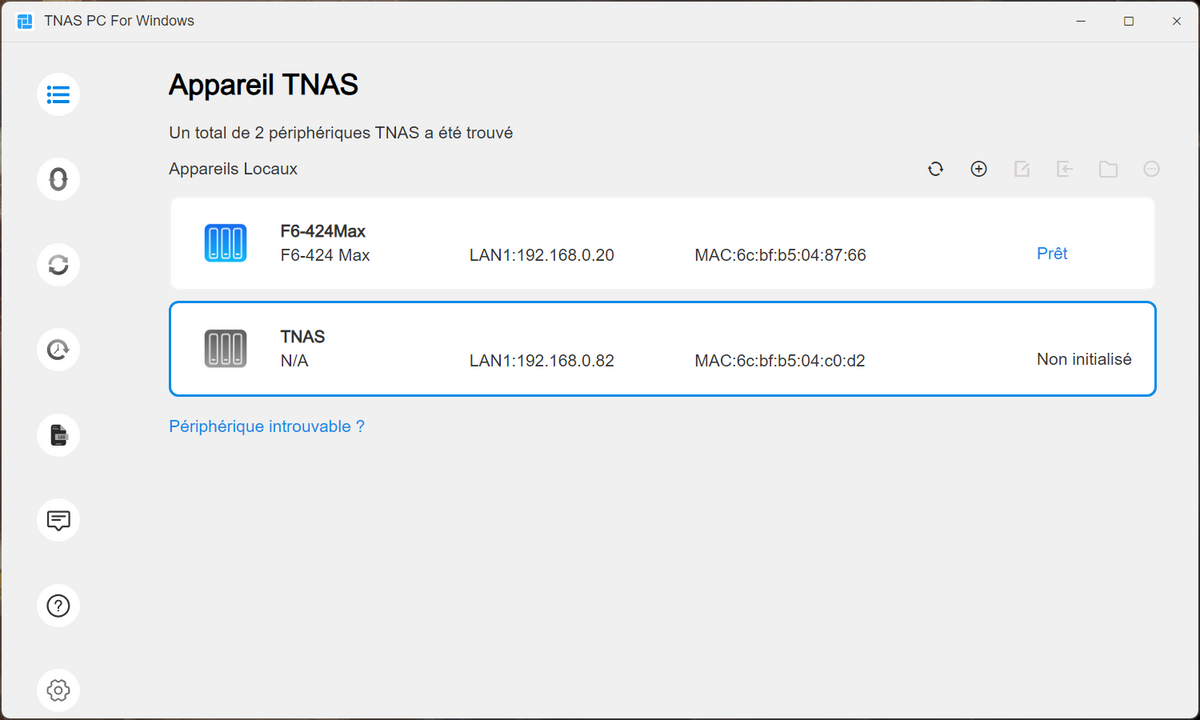Open the sync arrows sidebar icon
Screen dimensions: 1200x720
(x=58, y=265)
